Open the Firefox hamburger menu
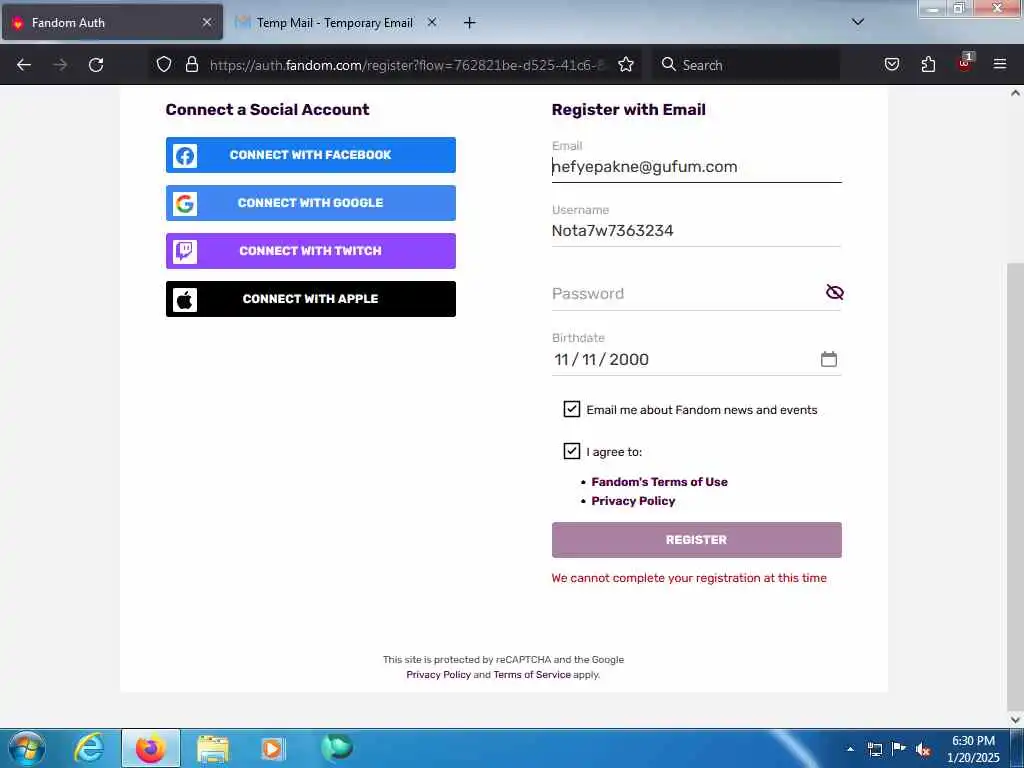This screenshot has width=1024, height=768. 999,64
